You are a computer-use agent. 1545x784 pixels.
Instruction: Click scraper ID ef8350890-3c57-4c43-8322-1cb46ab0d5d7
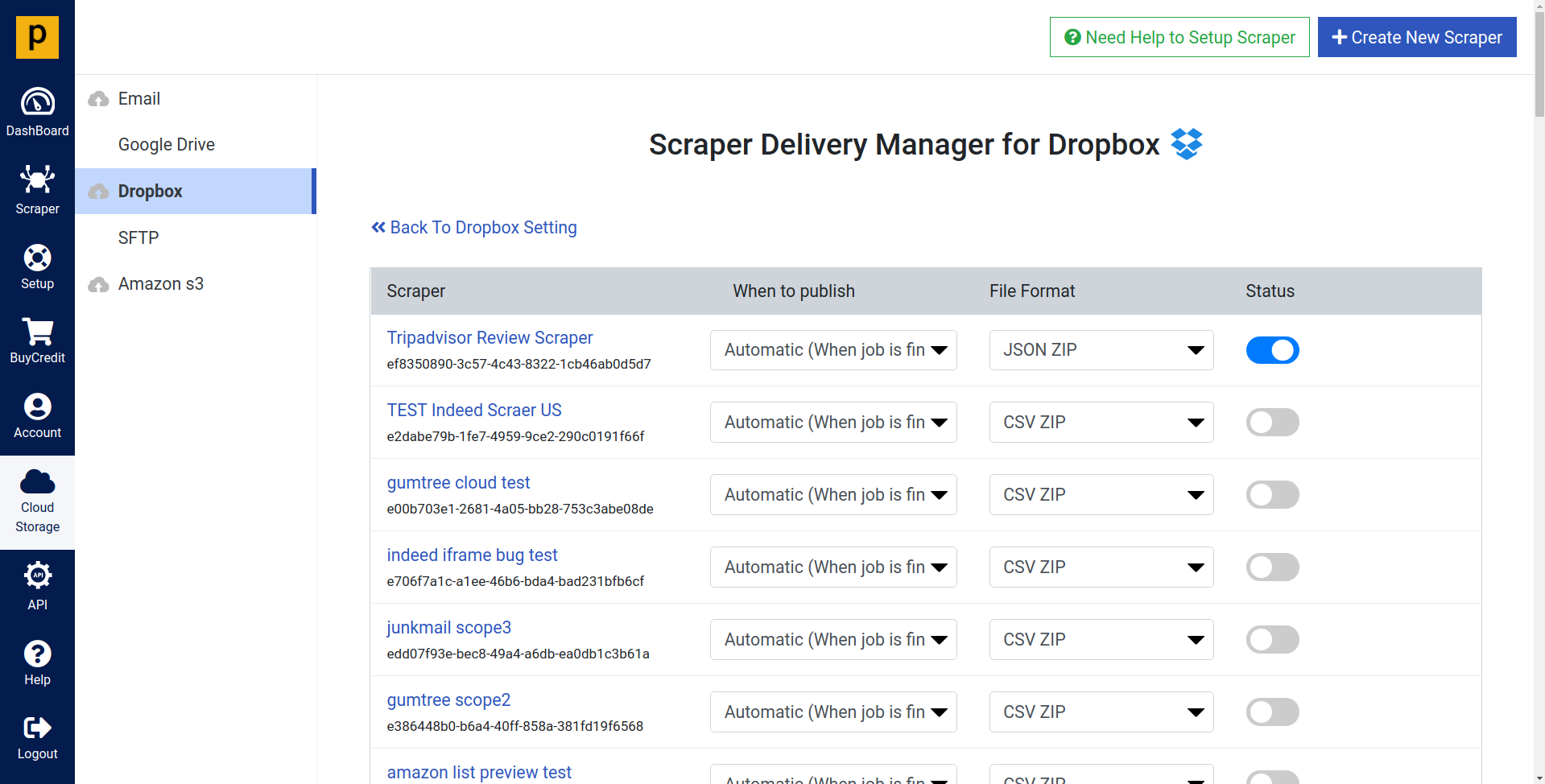518,364
